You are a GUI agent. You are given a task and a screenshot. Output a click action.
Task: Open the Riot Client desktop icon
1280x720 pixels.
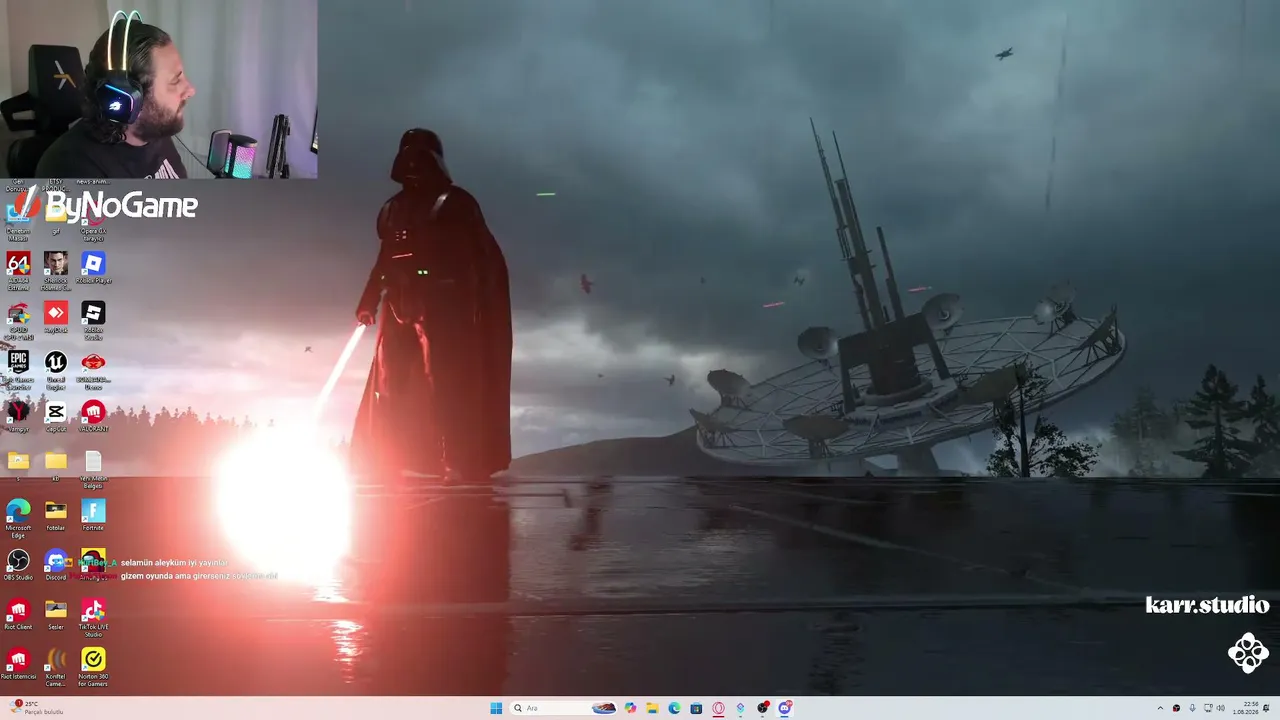tap(18, 614)
